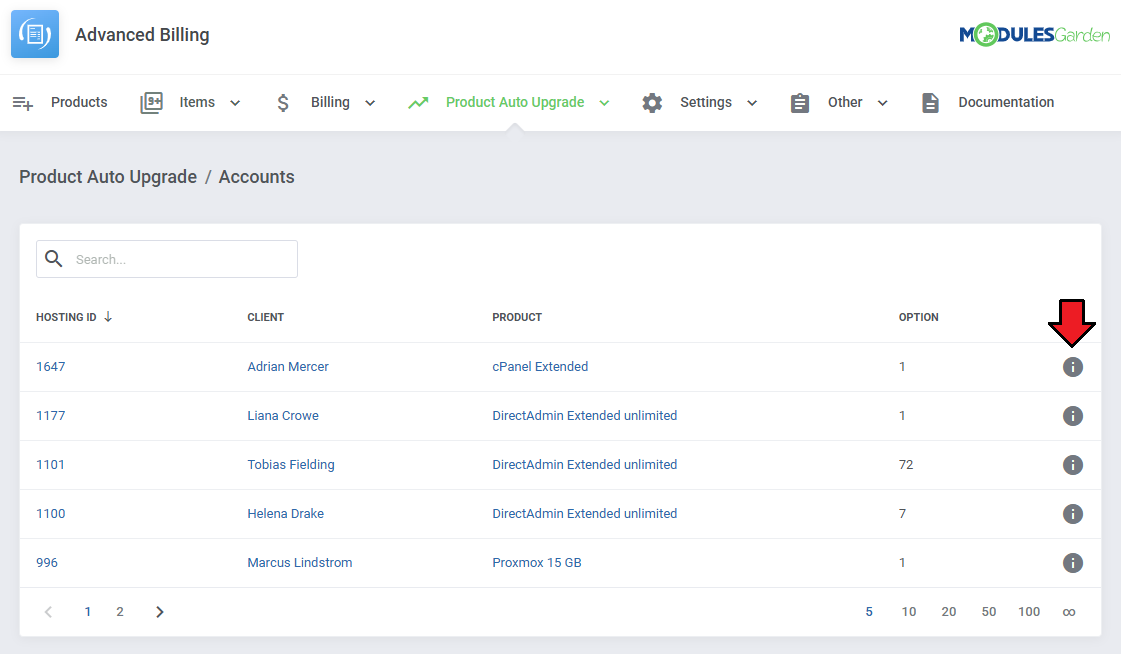Screen dimensions: 1121x654
Task: Show info for hosting 1101 Tobias Fielding
Action: click(x=1072, y=465)
